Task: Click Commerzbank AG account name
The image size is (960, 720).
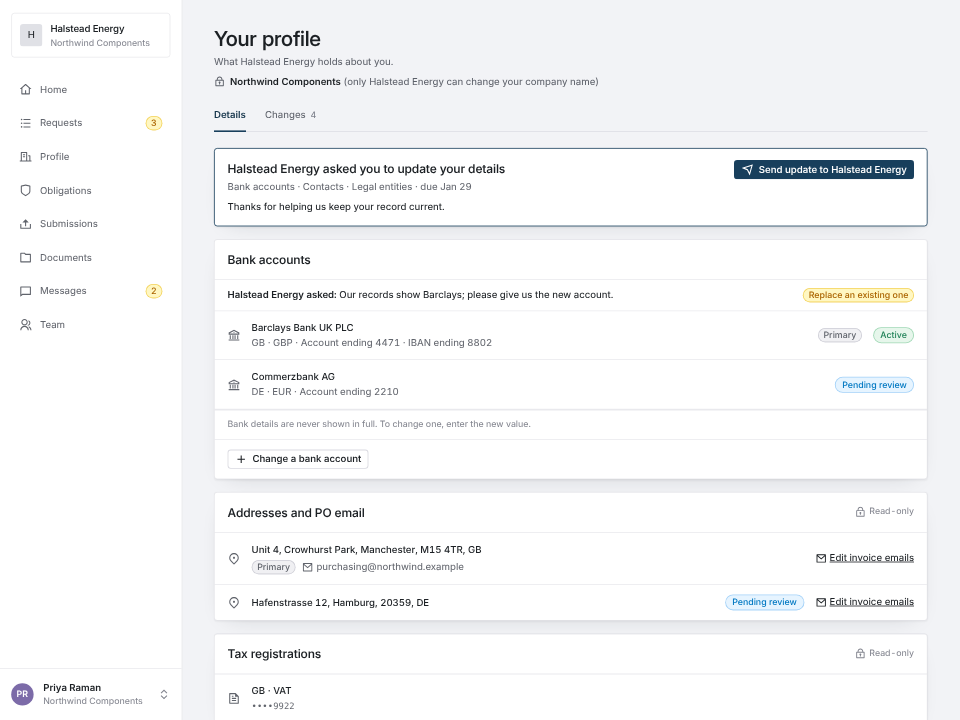Action: 293,377
